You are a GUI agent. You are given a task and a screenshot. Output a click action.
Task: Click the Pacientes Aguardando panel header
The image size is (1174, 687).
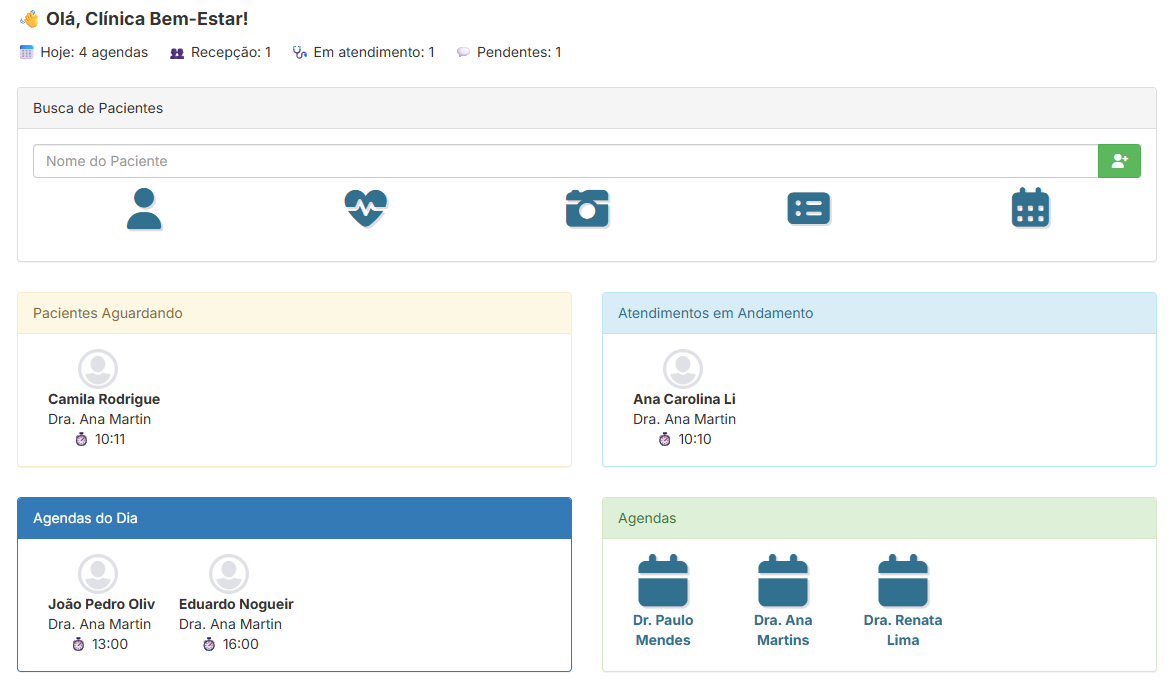294,313
